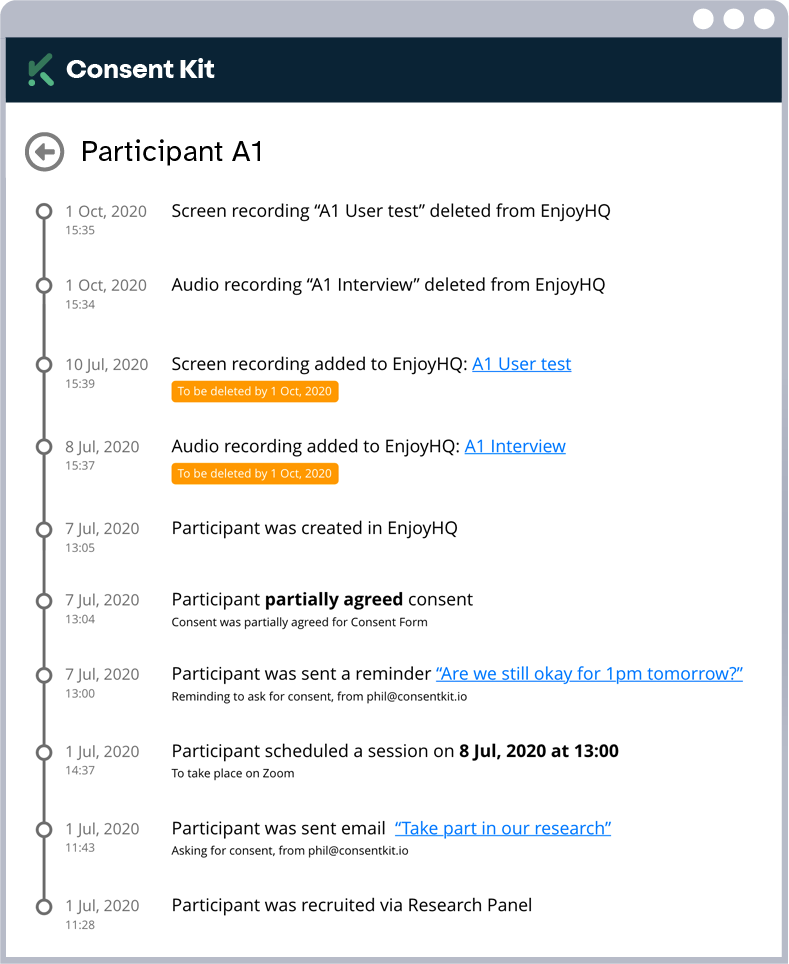Click the To be deleted badge under audio recording
The height and width of the screenshot is (964, 789).
click(x=254, y=473)
